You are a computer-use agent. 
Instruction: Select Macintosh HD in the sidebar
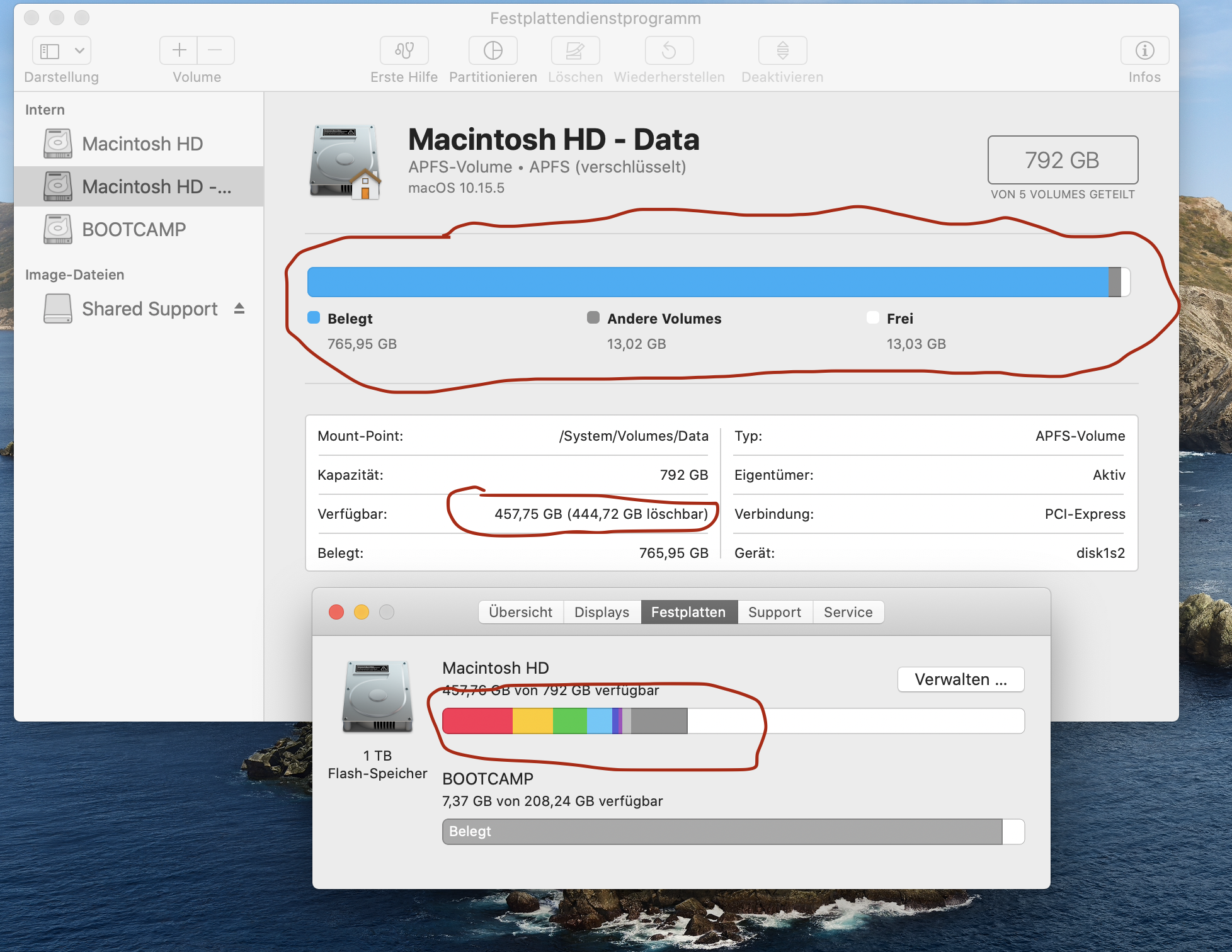click(x=142, y=144)
